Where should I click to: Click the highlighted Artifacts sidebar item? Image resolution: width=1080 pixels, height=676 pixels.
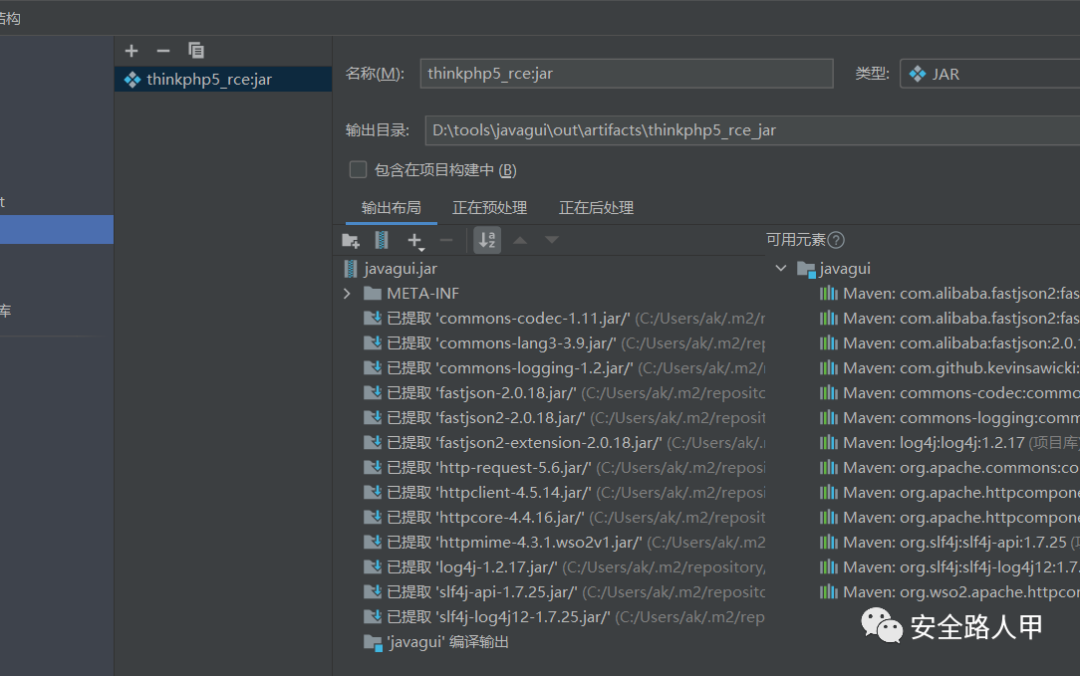click(56, 229)
